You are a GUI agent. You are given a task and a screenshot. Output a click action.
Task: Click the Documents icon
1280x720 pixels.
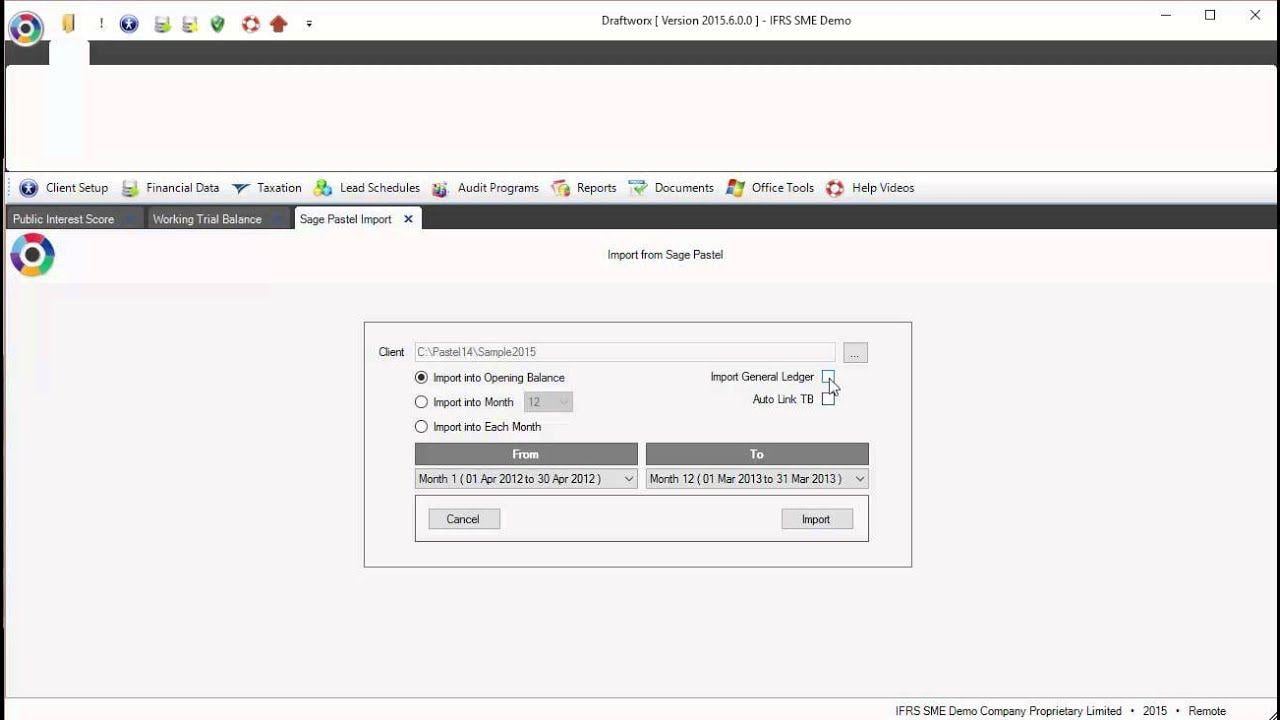638,188
